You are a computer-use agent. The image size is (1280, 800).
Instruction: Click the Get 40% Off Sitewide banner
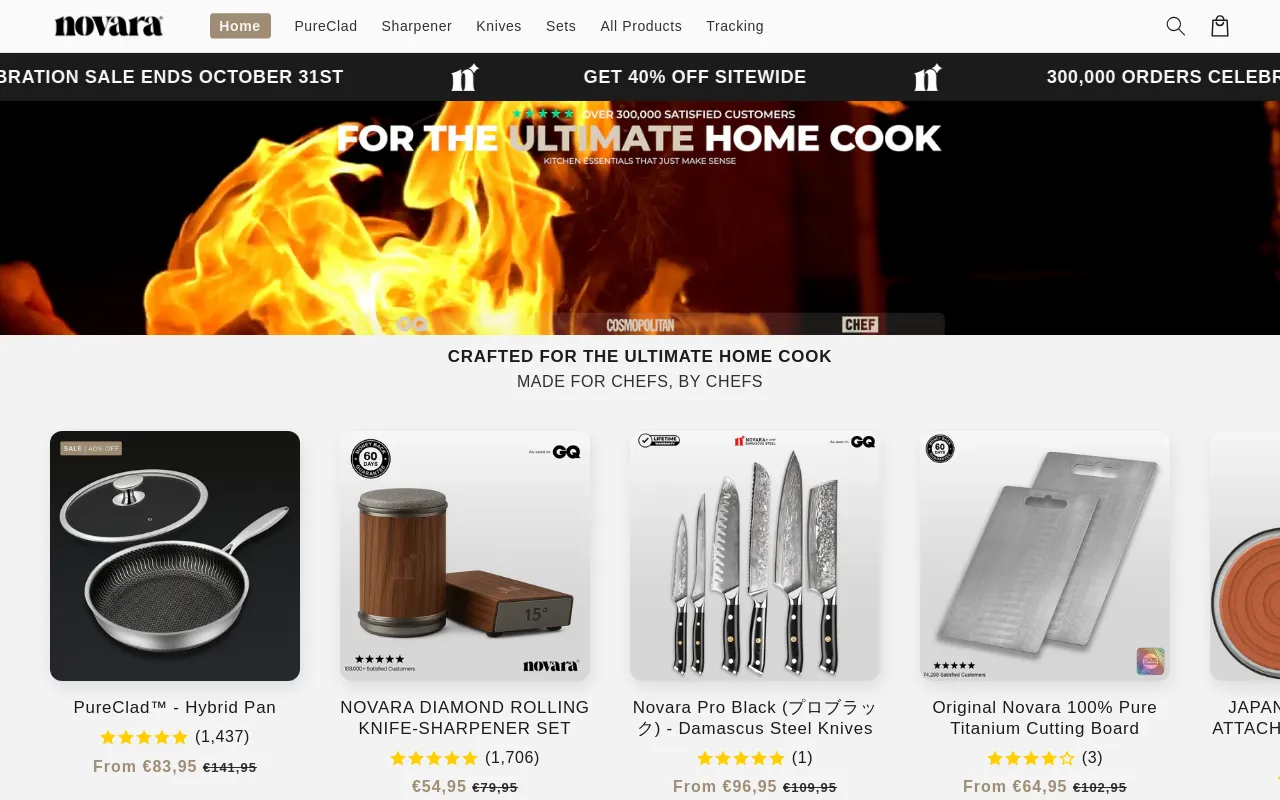(695, 77)
